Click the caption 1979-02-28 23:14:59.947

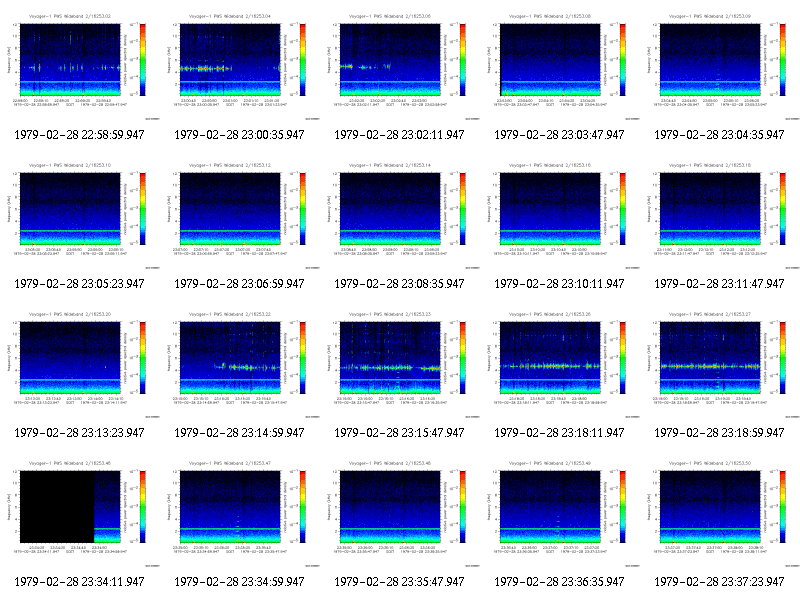pos(239,433)
